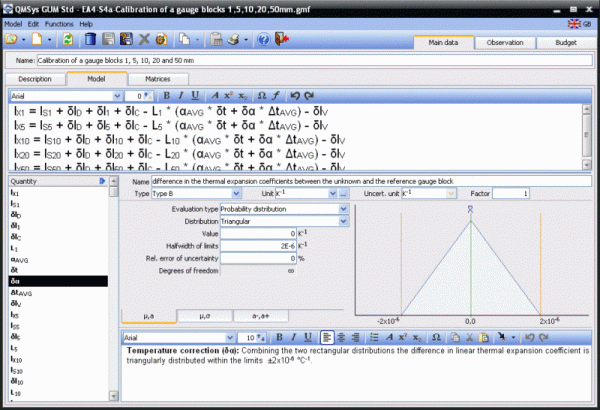600x410 pixels.
Task: Select the μ,σ parameter tab
Action: (204, 315)
